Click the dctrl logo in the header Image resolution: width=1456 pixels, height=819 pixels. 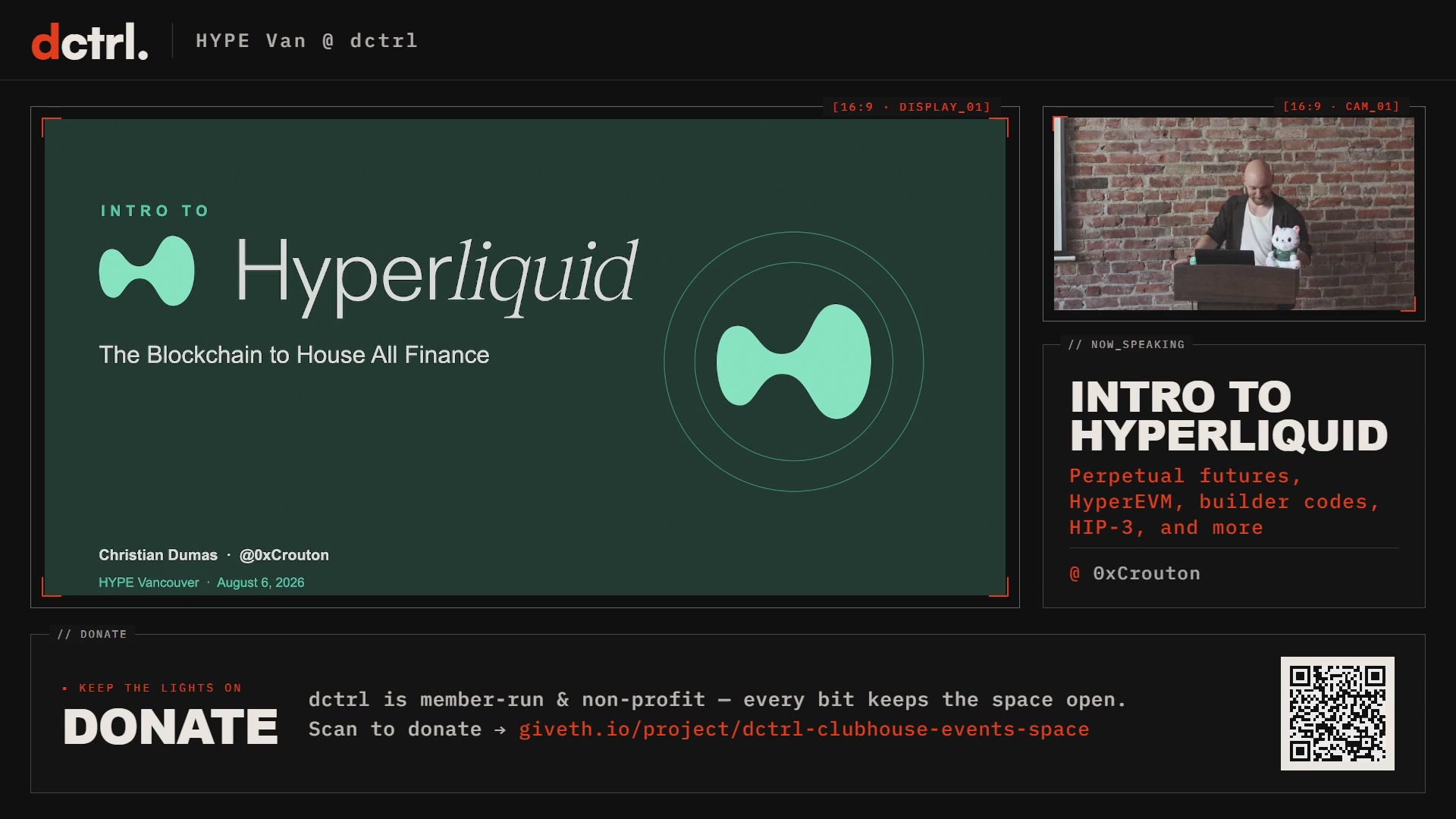pos(89,41)
